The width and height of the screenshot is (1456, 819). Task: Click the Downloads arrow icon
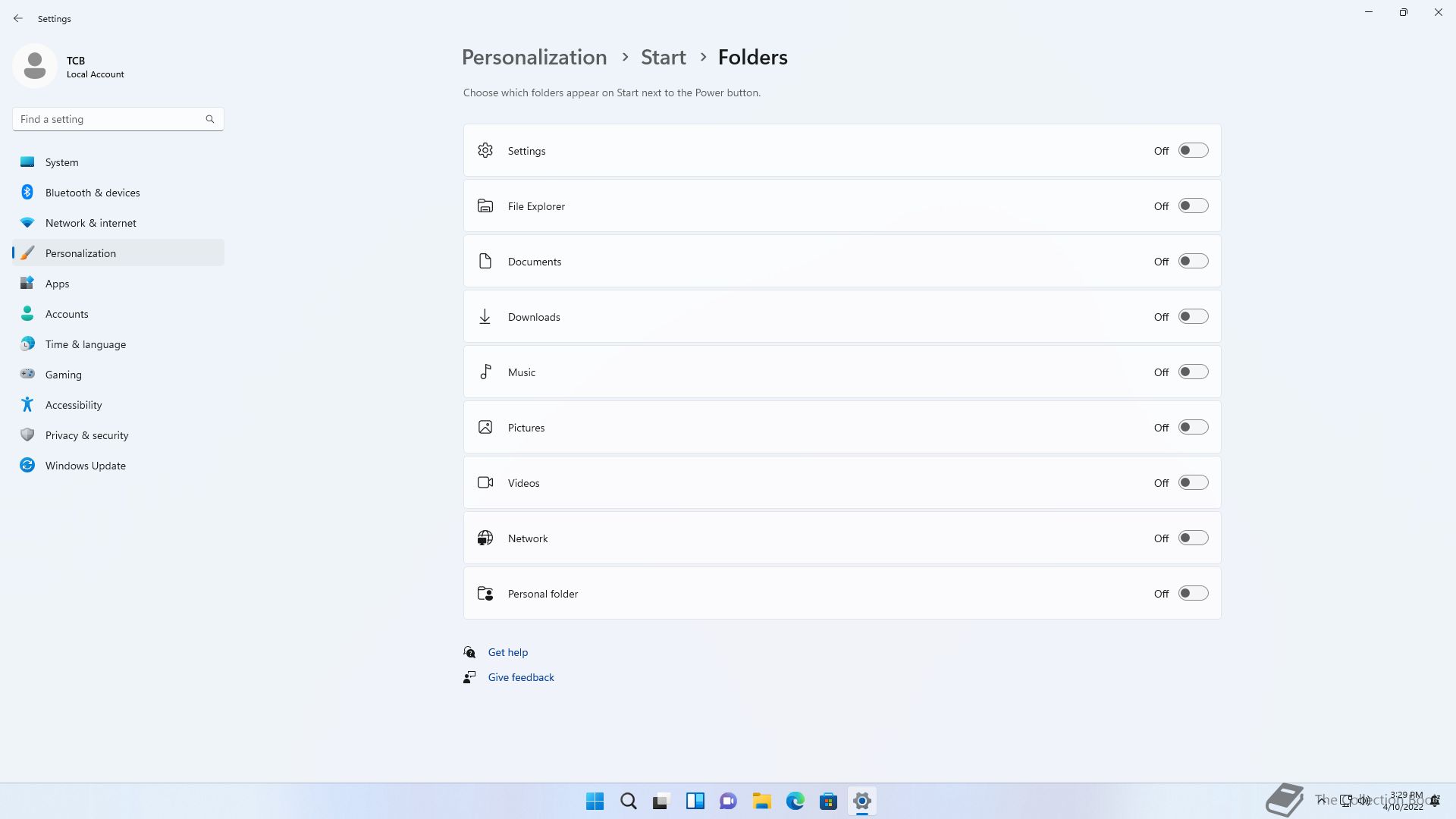(x=485, y=316)
